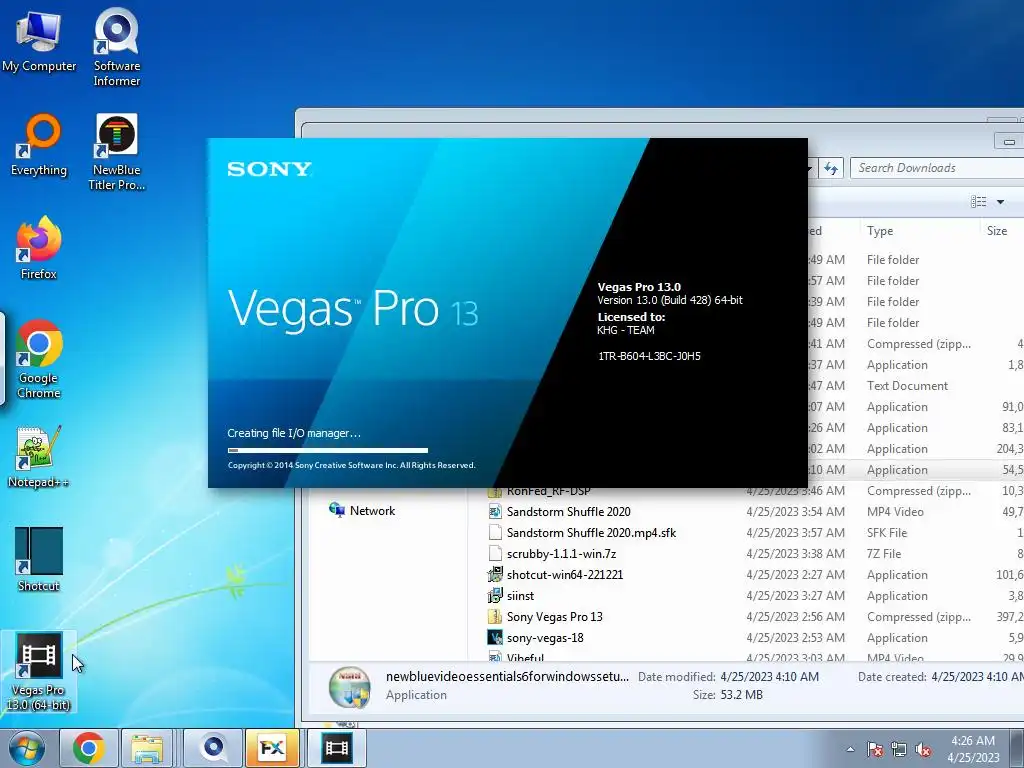Click the newblue installer thumbnail in details pane

[349, 687]
